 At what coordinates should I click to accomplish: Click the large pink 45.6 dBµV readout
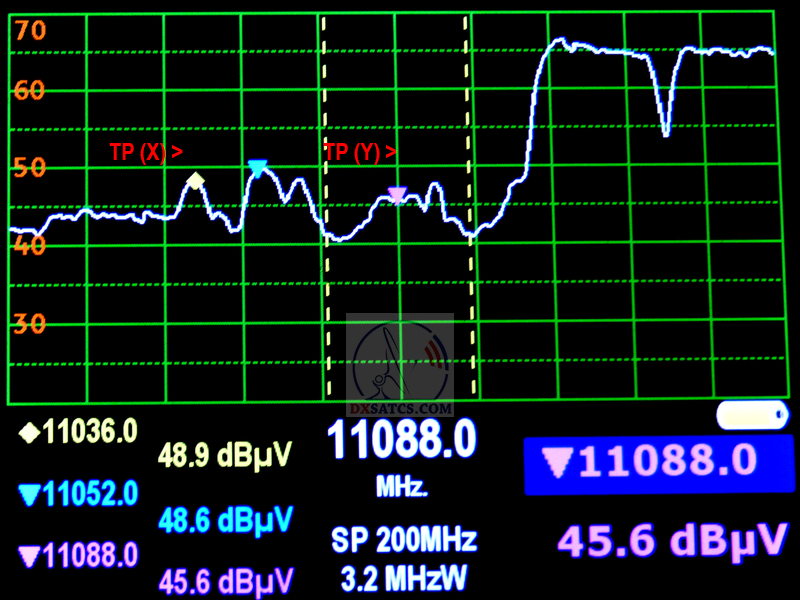pos(669,541)
